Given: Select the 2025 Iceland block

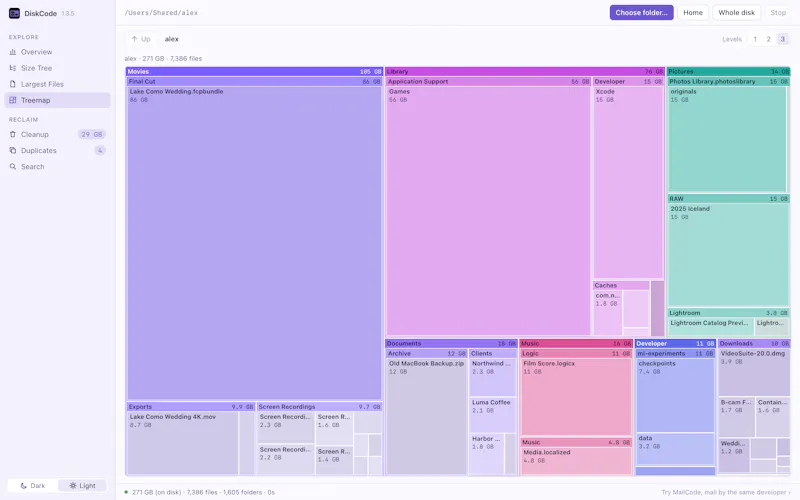Looking at the screenshot, I should pos(728,255).
